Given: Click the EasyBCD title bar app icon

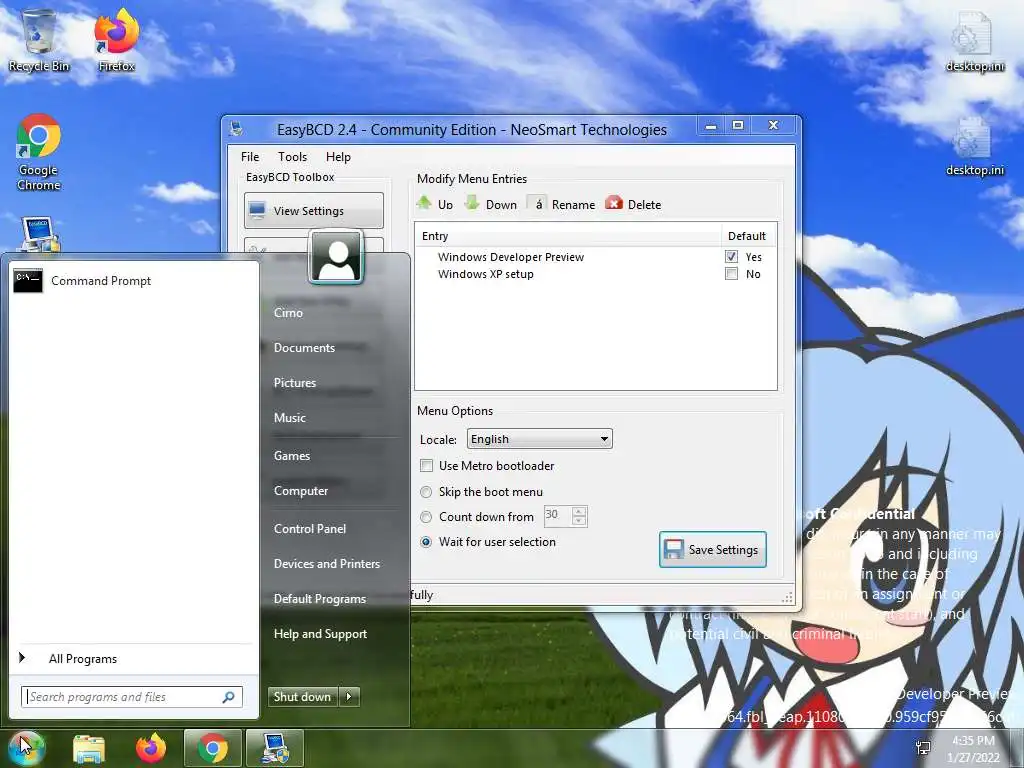Looking at the screenshot, I should [x=236, y=129].
